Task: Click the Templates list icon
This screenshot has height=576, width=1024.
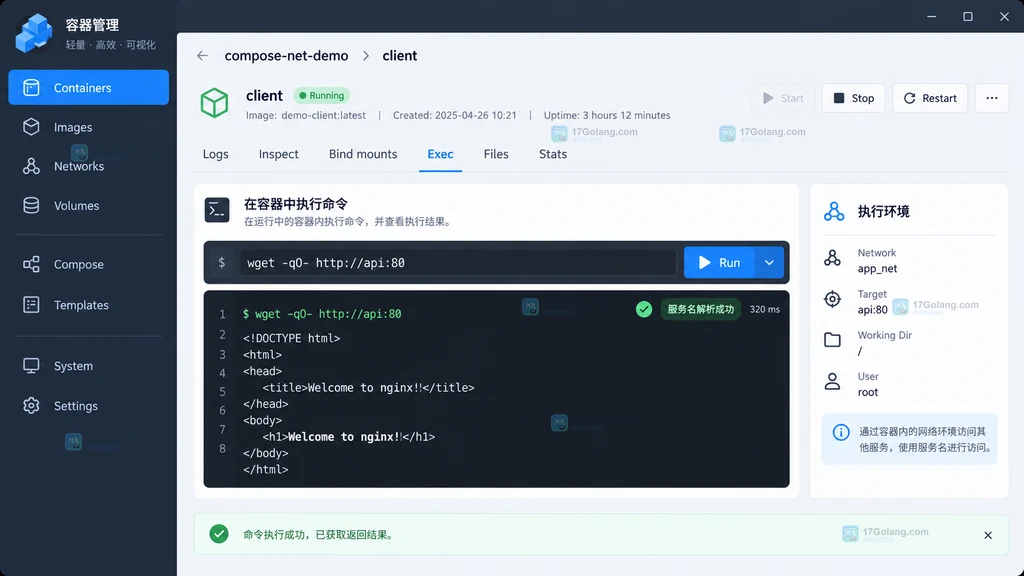Action: point(31,305)
